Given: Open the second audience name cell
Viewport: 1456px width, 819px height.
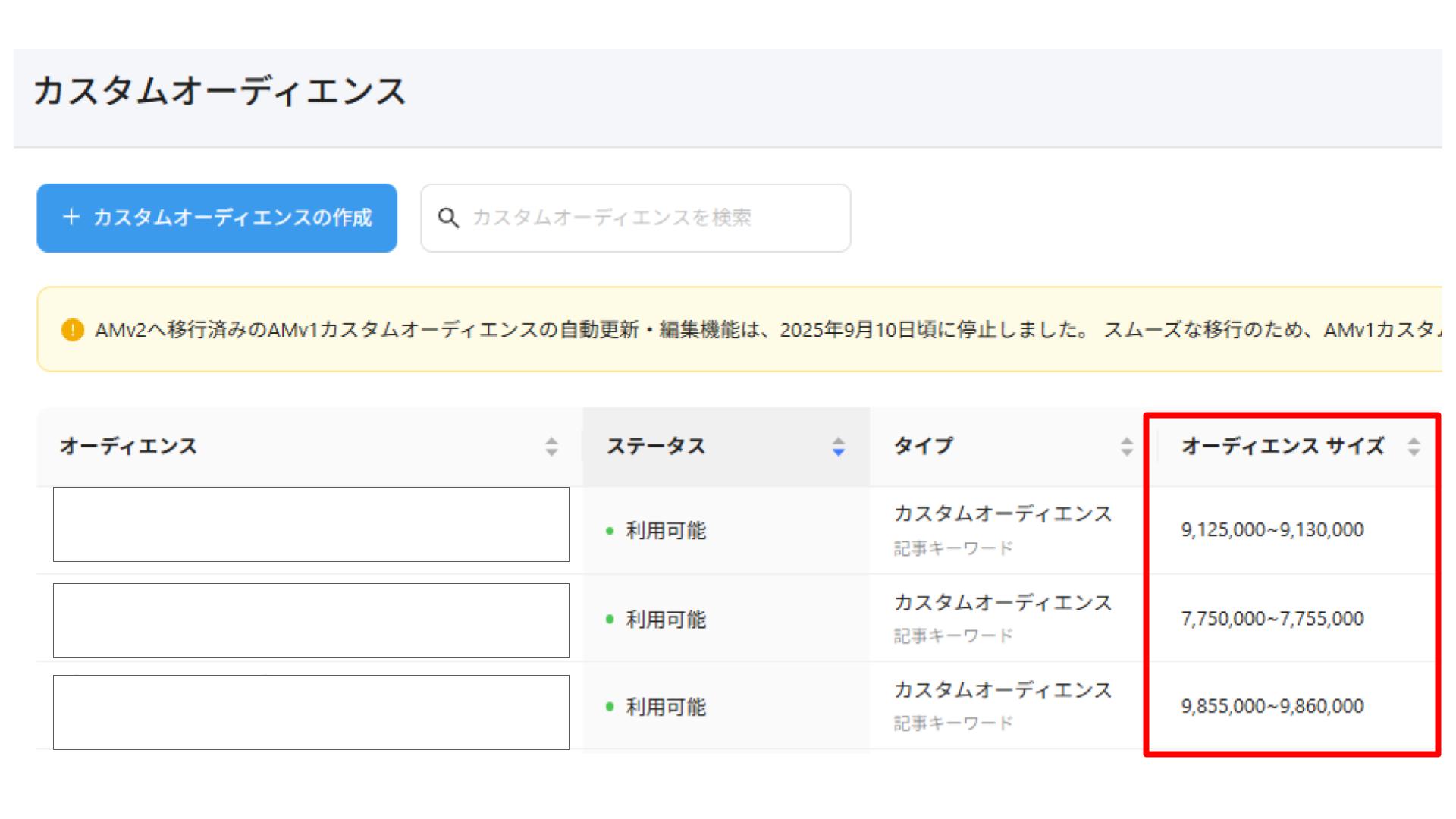Looking at the screenshot, I should [311, 620].
